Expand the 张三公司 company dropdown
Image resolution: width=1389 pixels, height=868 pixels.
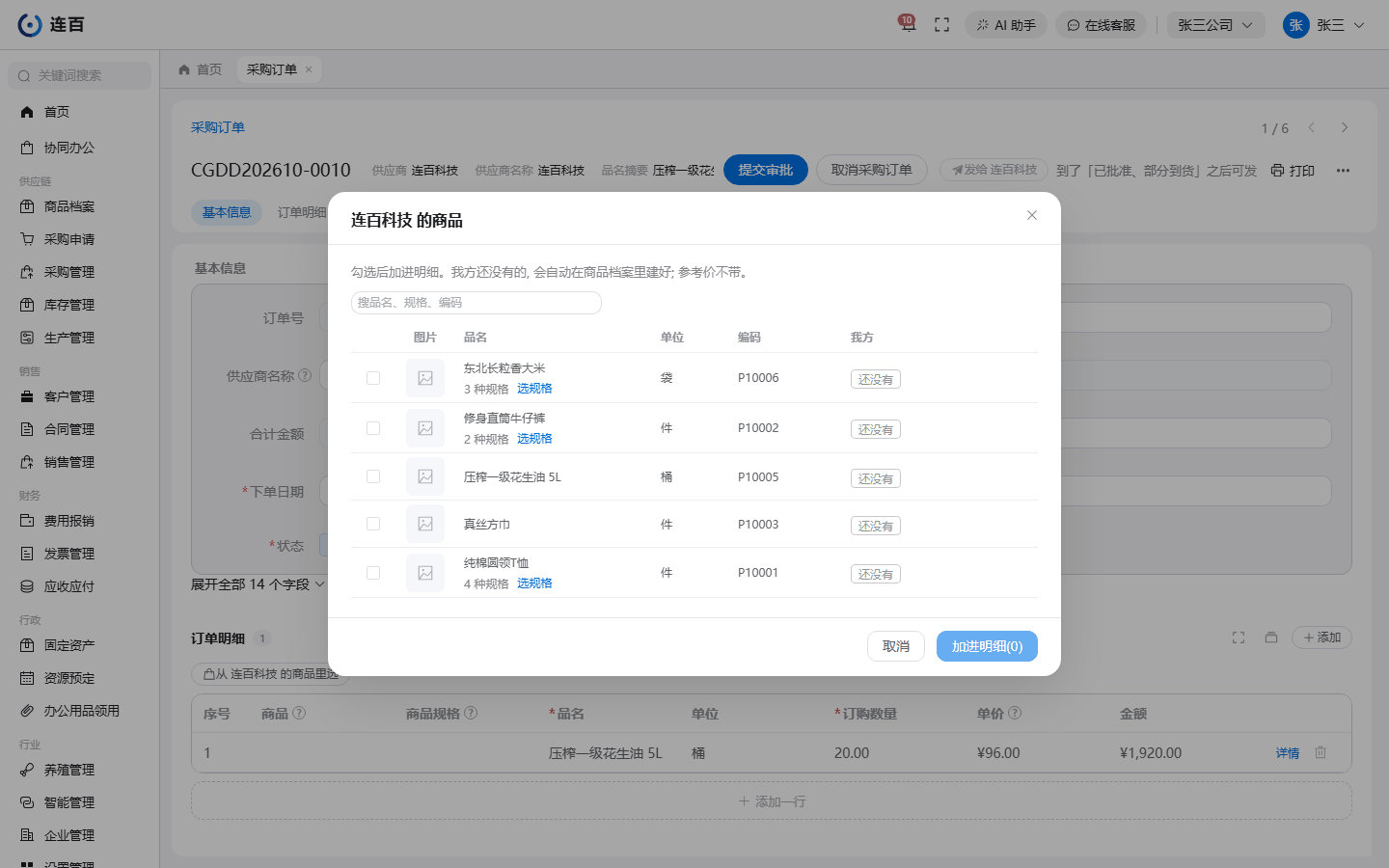1215,25
